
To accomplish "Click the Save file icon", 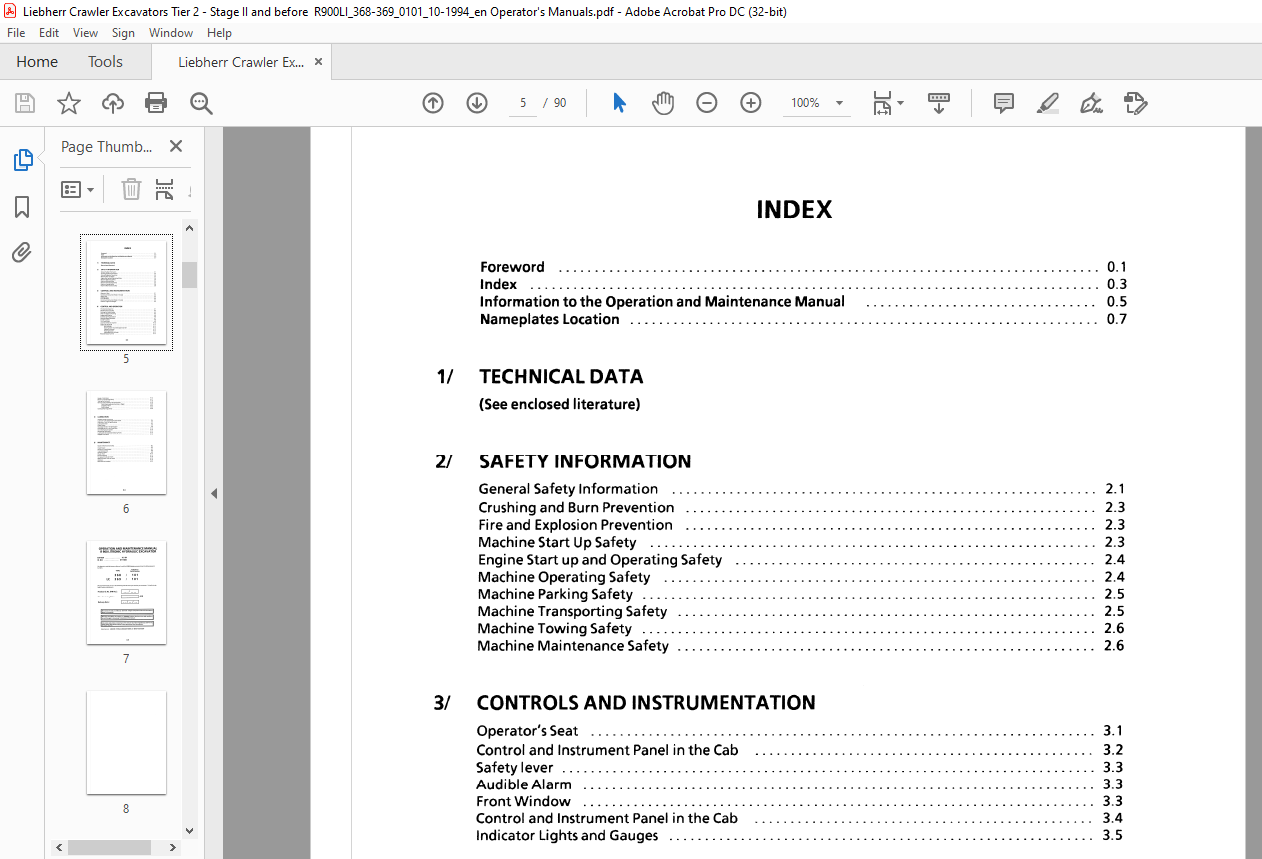I will 25,103.
